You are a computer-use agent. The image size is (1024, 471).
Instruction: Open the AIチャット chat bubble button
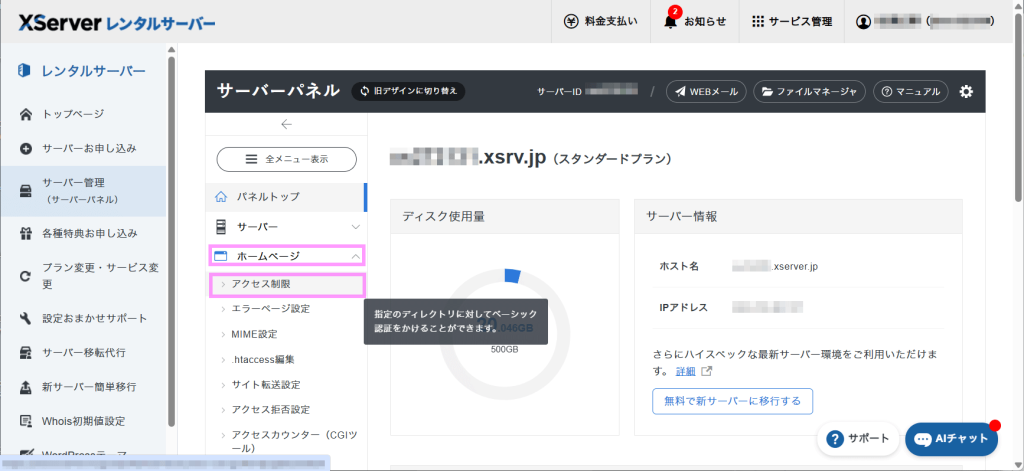[949, 438]
